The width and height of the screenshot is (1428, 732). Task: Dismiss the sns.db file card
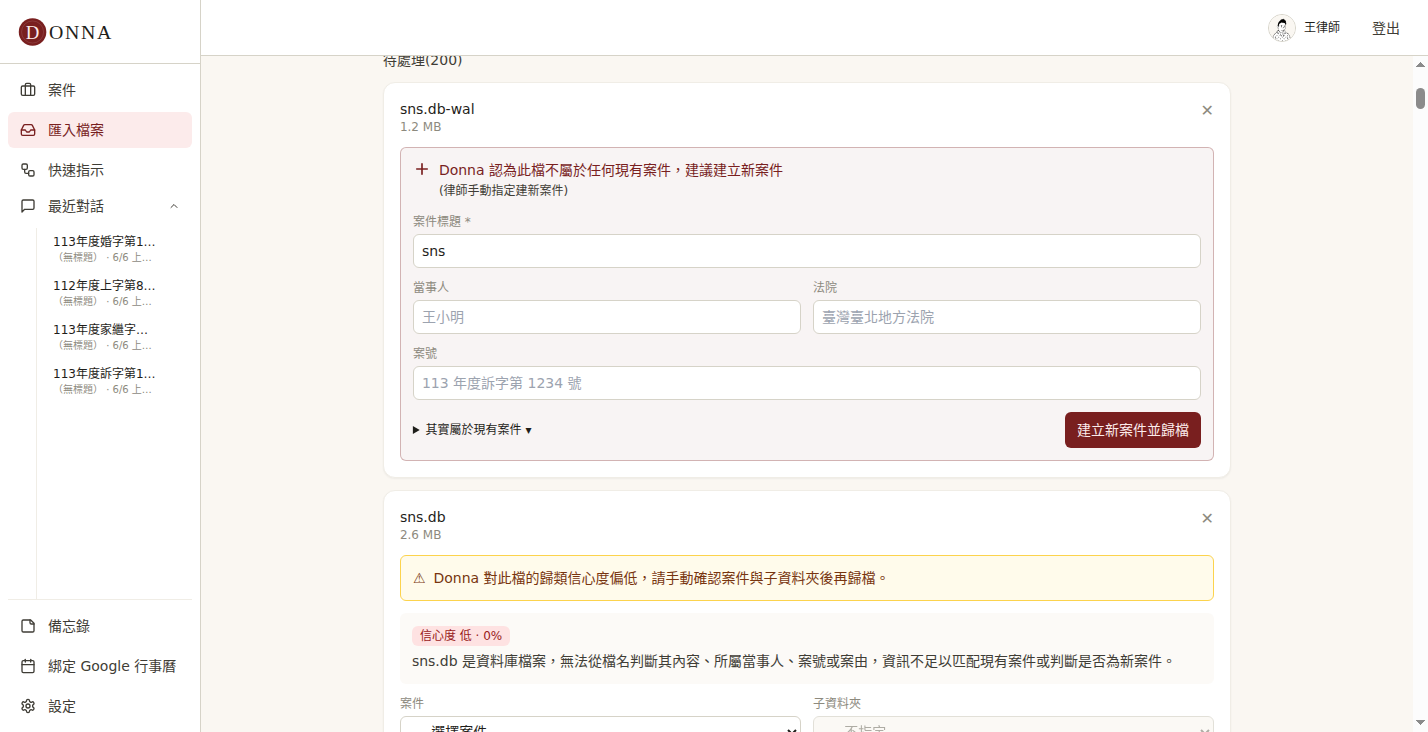pyautogui.click(x=1207, y=518)
